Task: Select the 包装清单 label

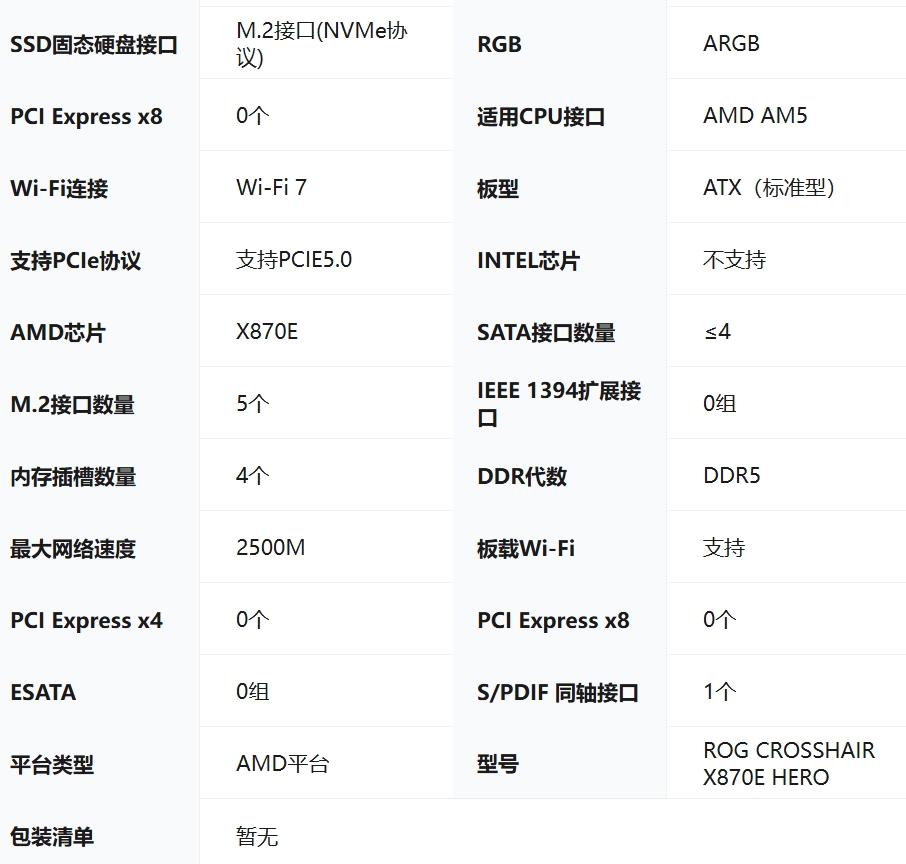Action: point(52,837)
